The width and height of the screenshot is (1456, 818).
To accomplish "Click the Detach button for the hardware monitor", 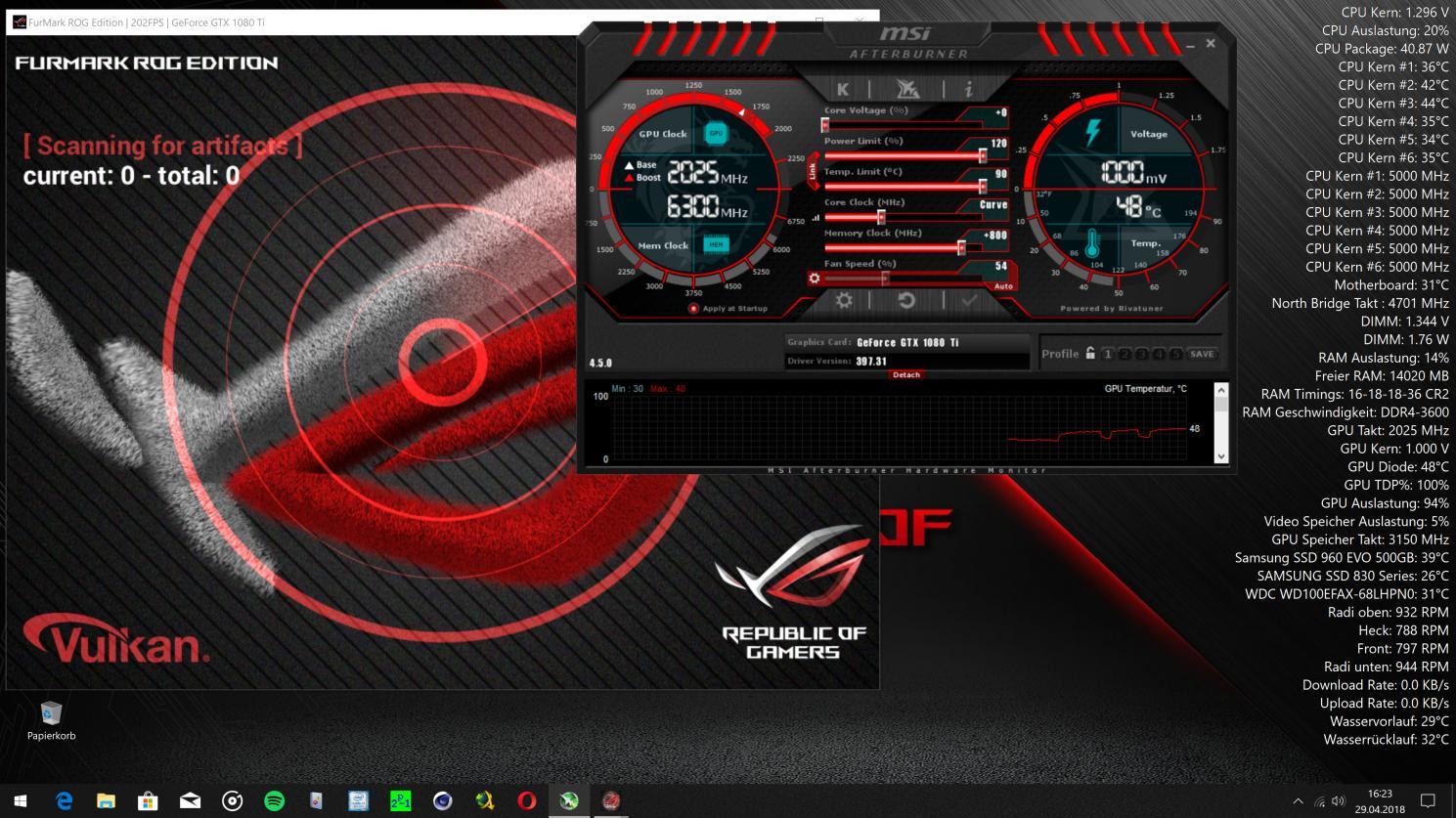I will point(906,374).
